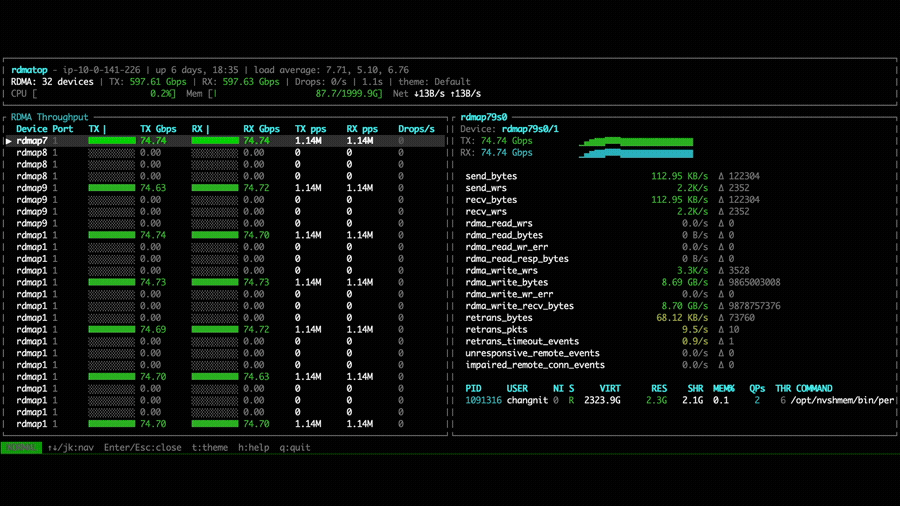Click the COMMAND column header

pos(812,388)
